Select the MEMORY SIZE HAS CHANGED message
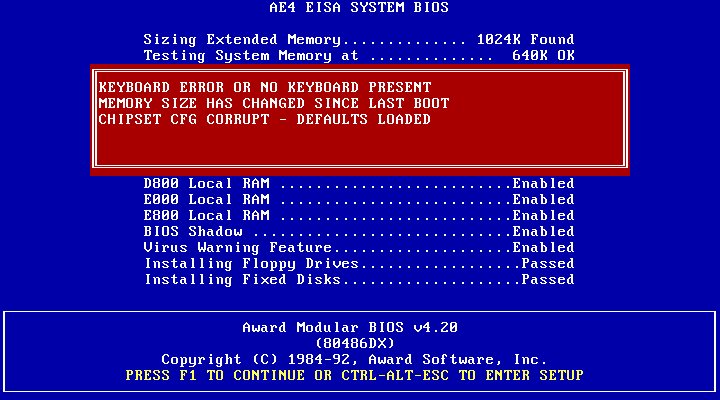The image size is (720, 400). (x=274, y=103)
